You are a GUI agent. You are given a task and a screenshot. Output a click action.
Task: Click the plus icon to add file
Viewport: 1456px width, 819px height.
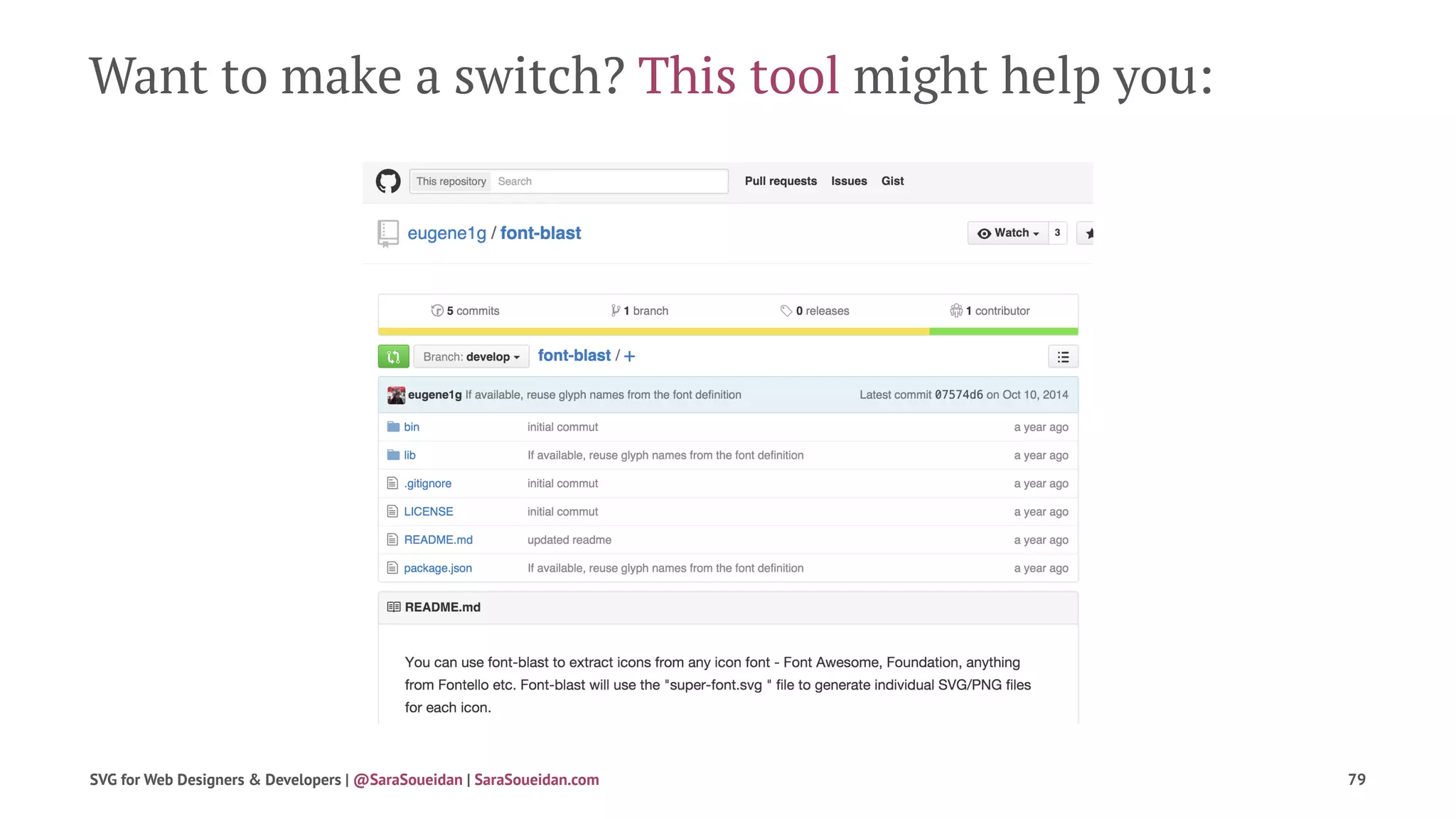coord(630,356)
